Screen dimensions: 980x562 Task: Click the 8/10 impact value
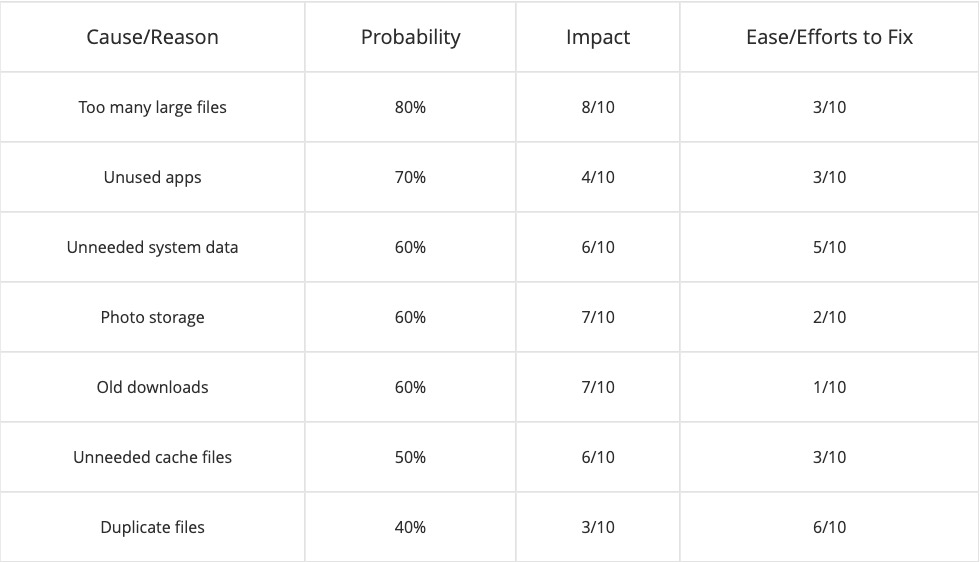(598, 107)
